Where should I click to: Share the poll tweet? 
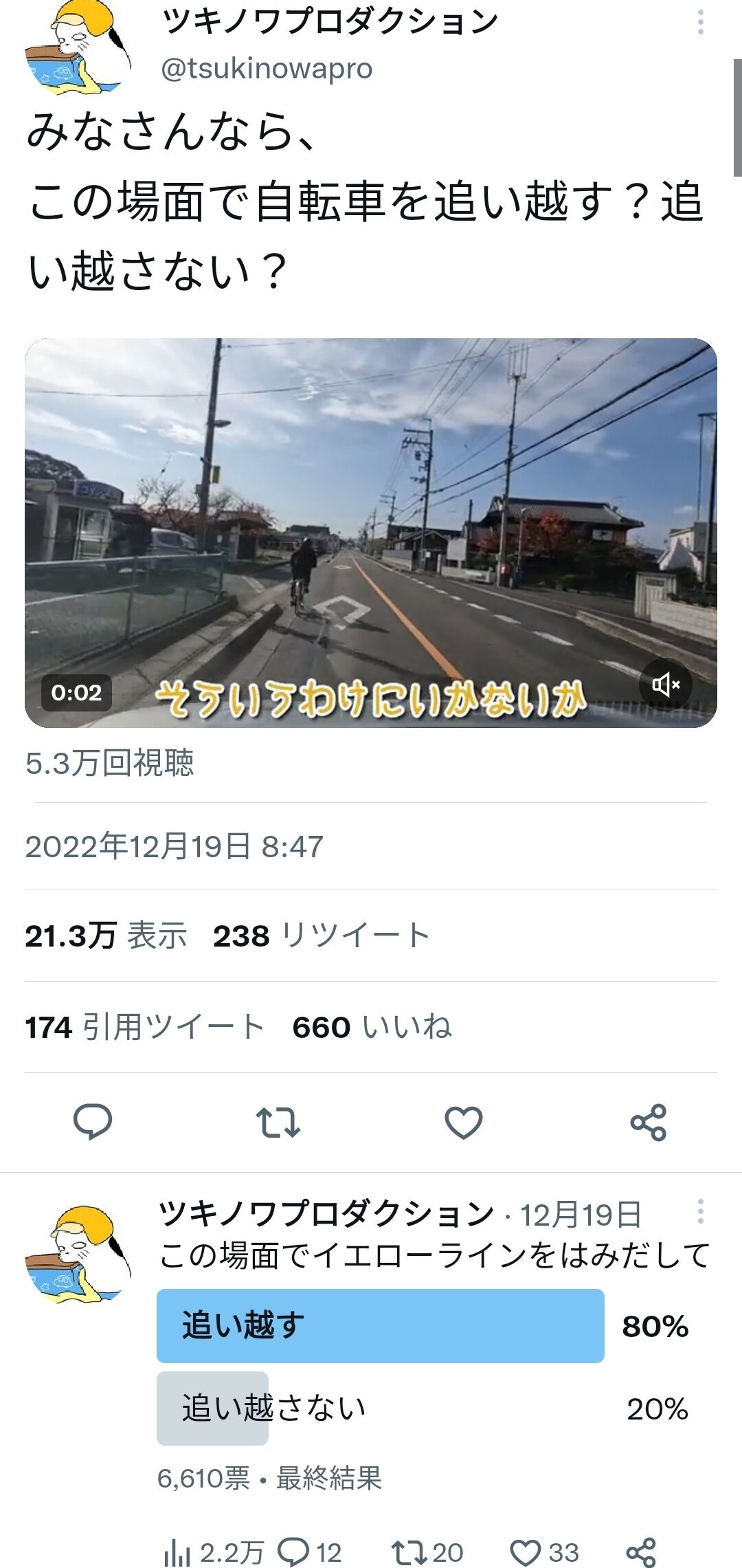[642, 1552]
